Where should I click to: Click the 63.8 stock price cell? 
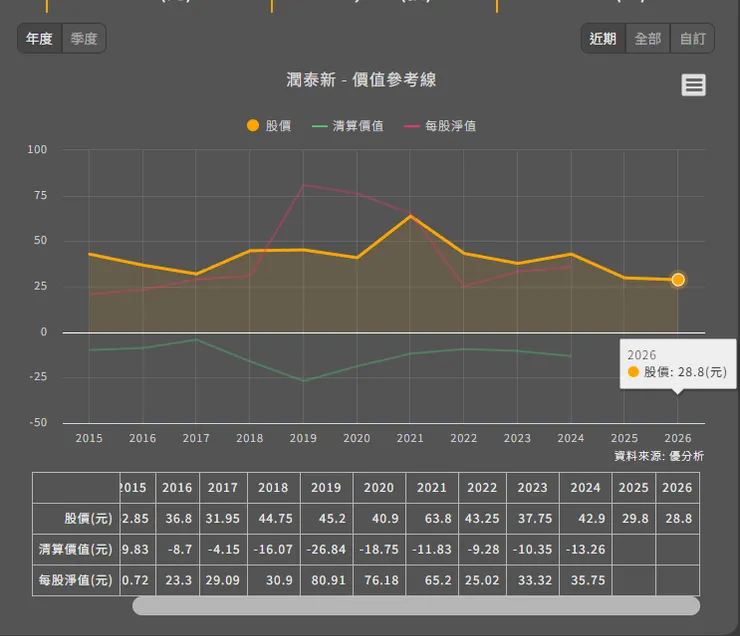click(x=432, y=519)
